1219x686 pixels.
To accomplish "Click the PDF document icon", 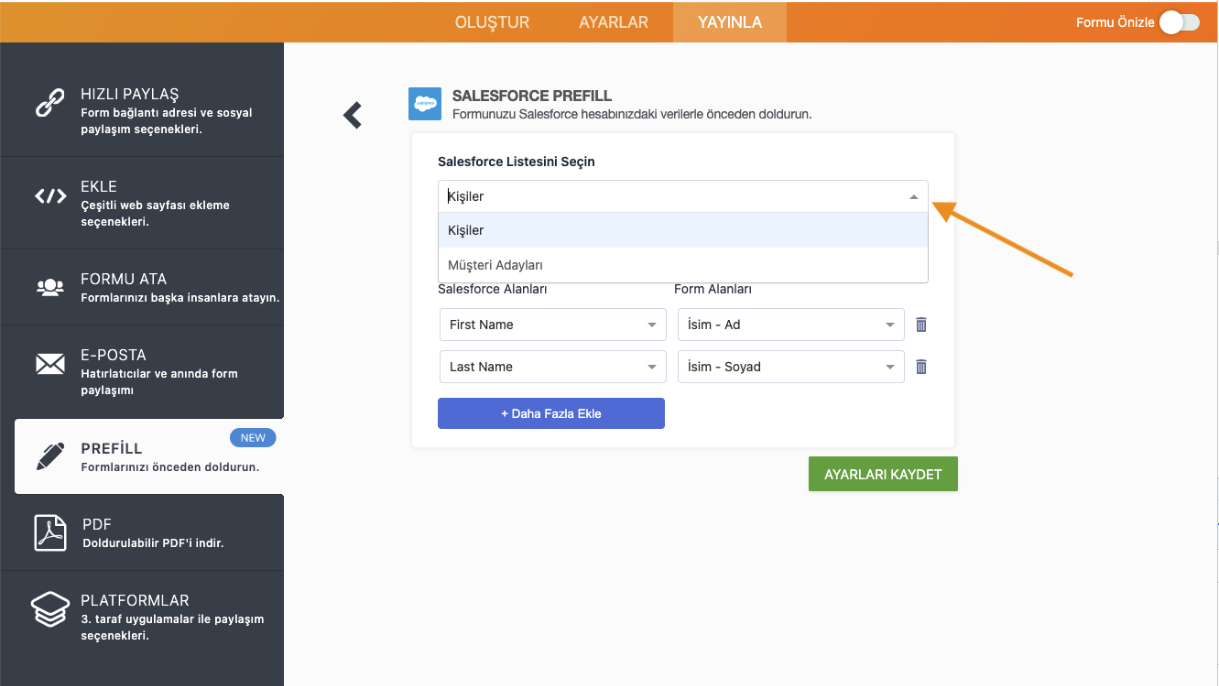I will 50,533.
